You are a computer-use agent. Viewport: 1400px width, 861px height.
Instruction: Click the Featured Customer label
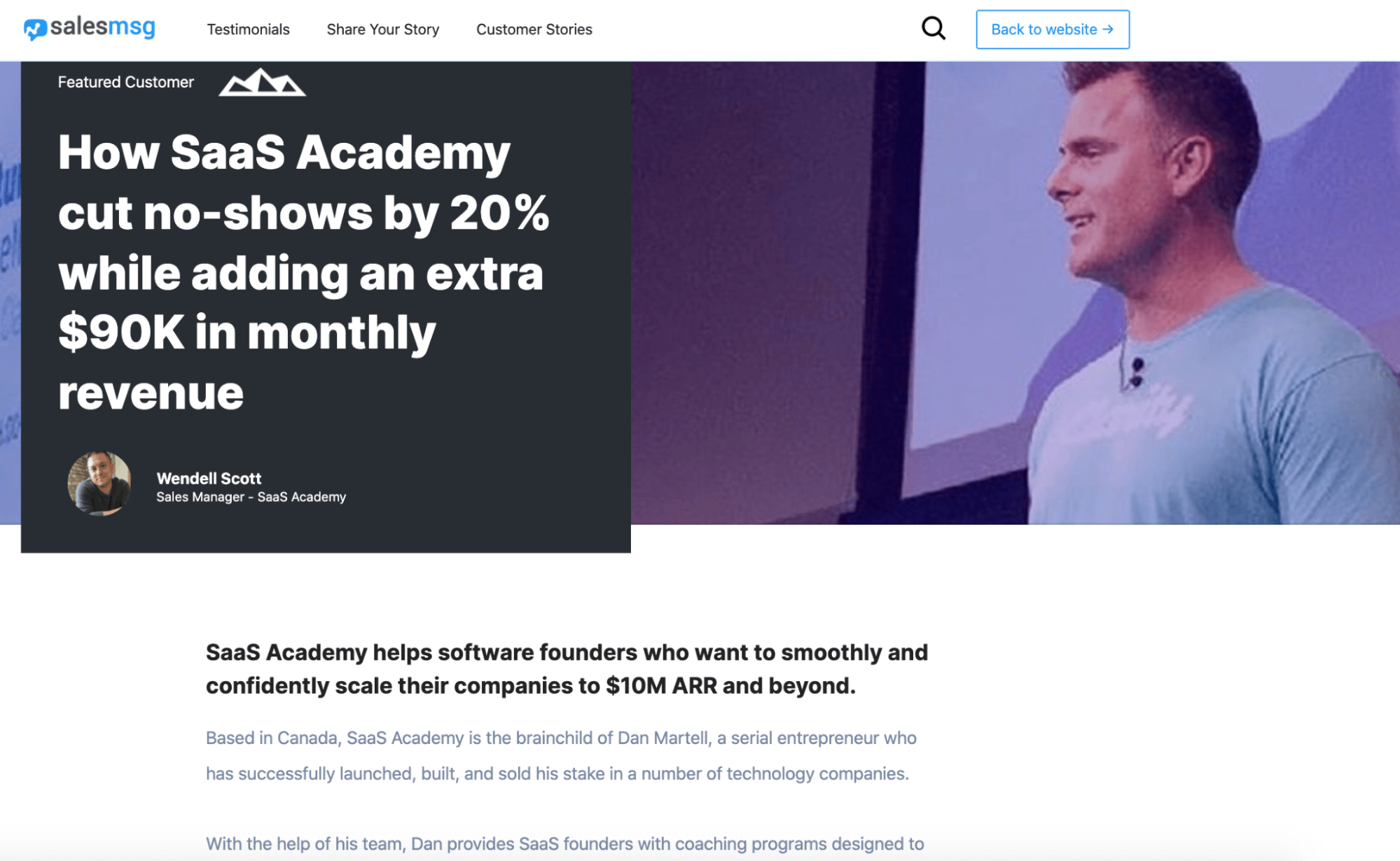tap(125, 82)
